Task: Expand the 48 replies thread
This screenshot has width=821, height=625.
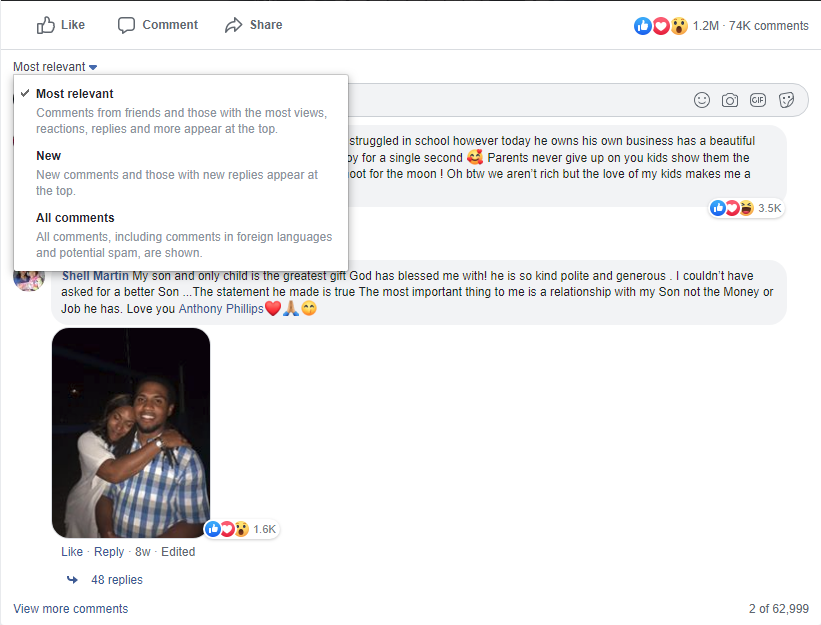Action: click(x=117, y=580)
